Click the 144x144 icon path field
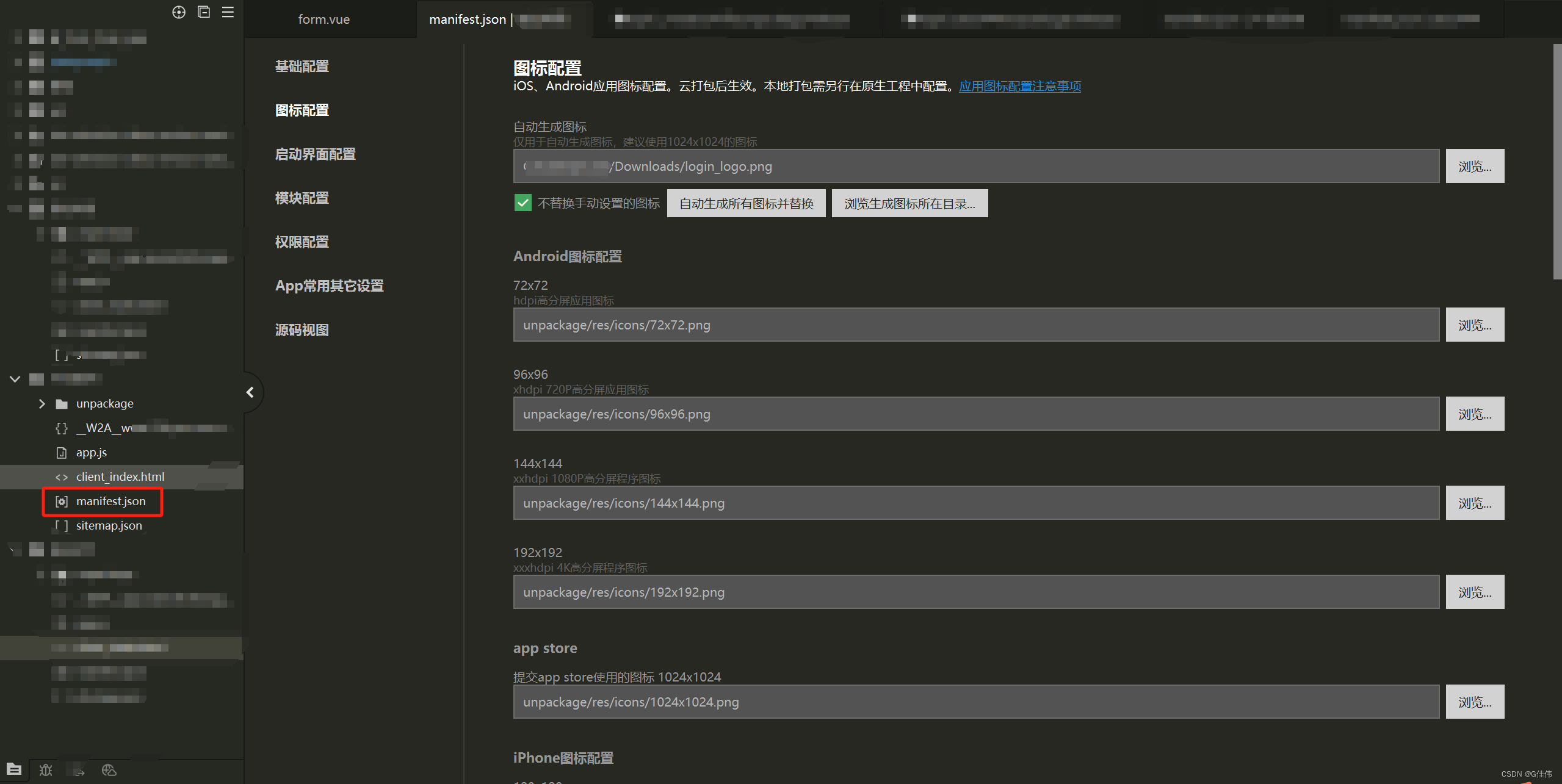The width and height of the screenshot is (1562, 784). point(975,503)
